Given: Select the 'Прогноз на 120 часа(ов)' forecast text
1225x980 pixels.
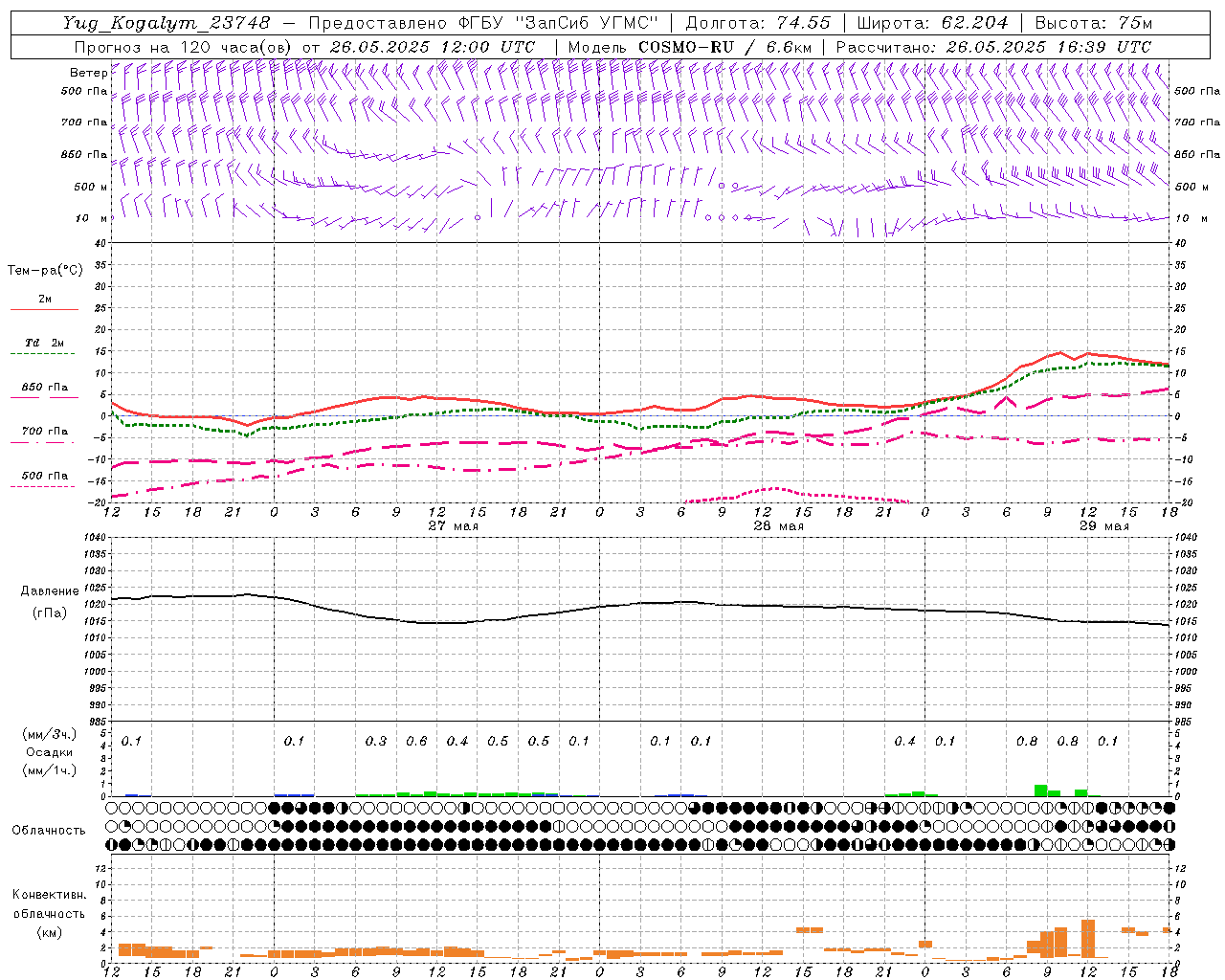Looking at the screenshot, I should (183, 47).
